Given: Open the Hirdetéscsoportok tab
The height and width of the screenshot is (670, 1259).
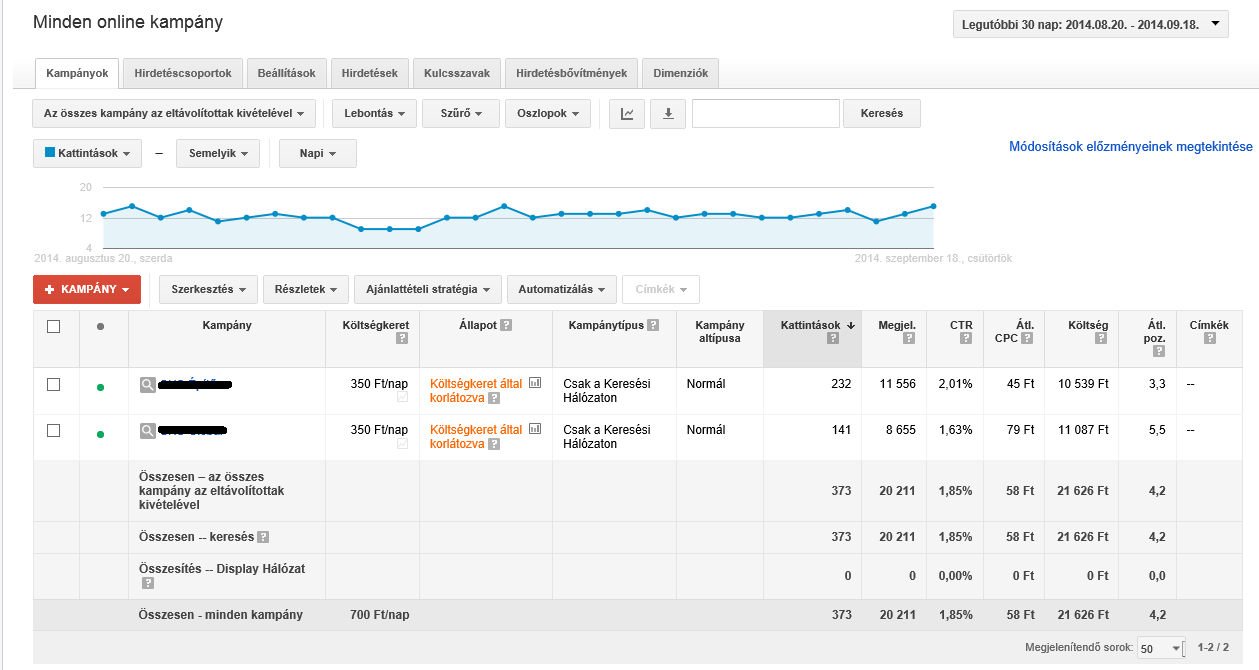Looking at the screenshot, I should pos(183,73).
